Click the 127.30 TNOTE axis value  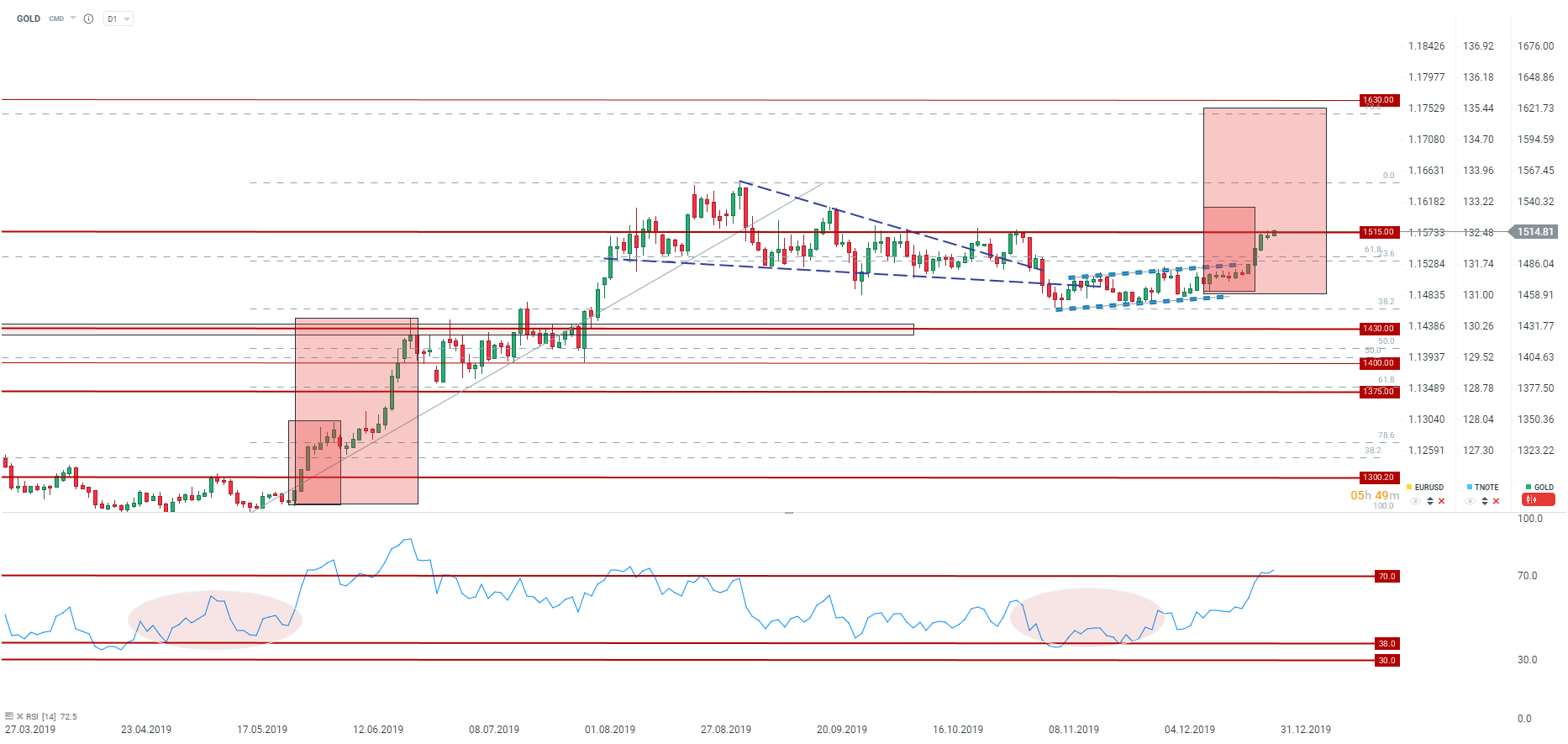(1479, 451)
